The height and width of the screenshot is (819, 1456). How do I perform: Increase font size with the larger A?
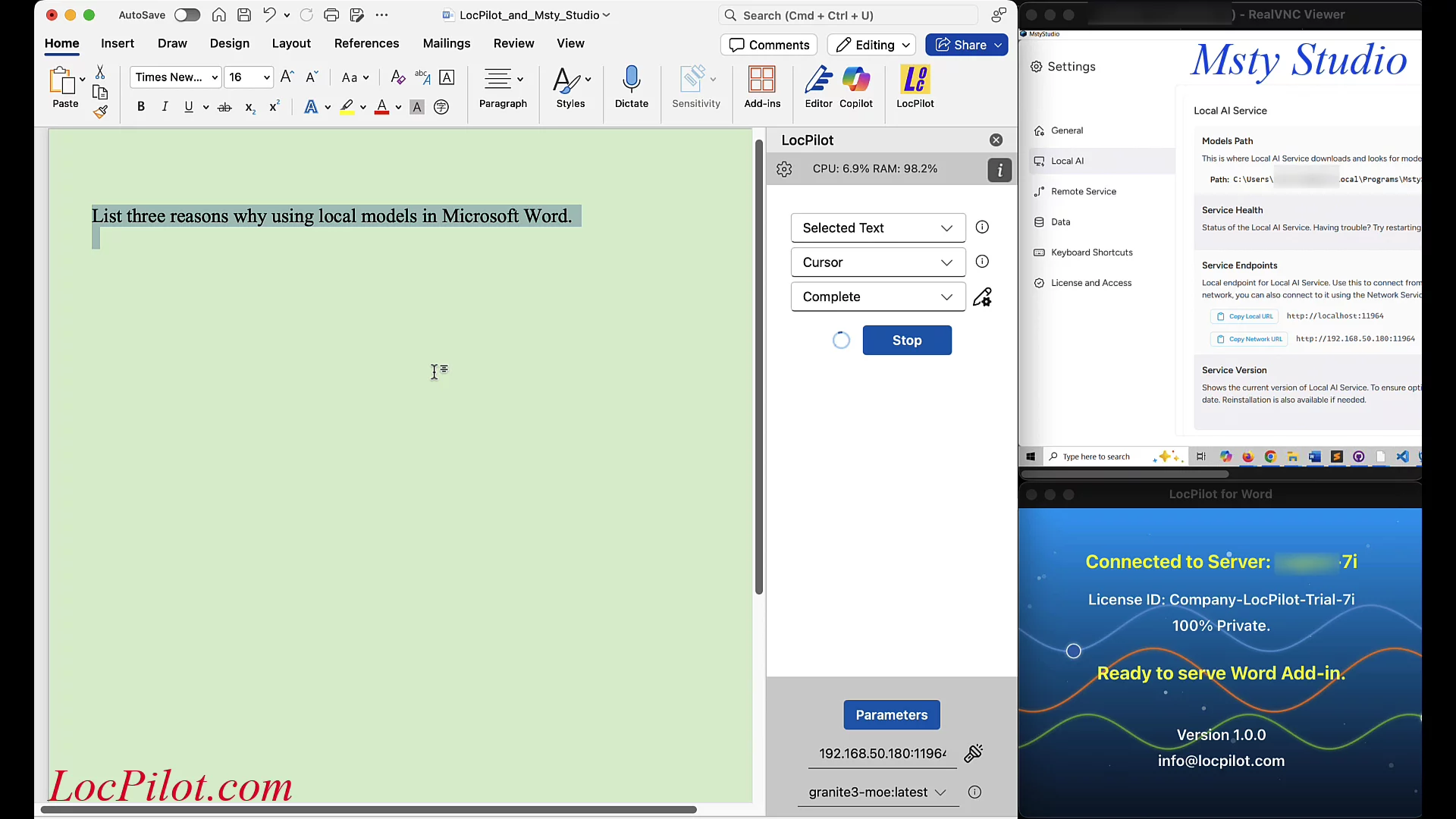coord(287,77)
